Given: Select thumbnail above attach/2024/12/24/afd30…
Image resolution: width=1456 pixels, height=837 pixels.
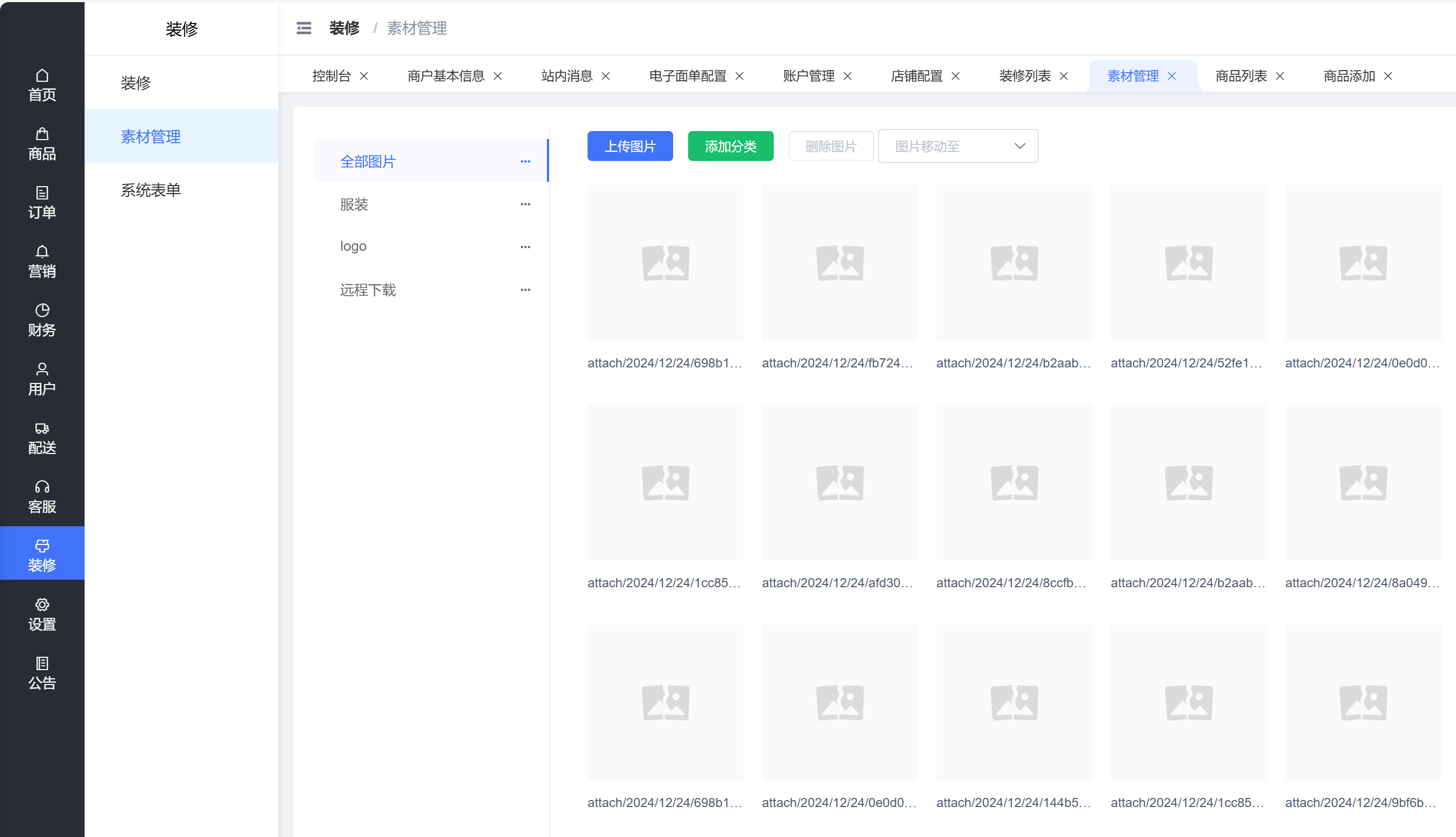Looking at the screenshot, I should tap(840, 483).
